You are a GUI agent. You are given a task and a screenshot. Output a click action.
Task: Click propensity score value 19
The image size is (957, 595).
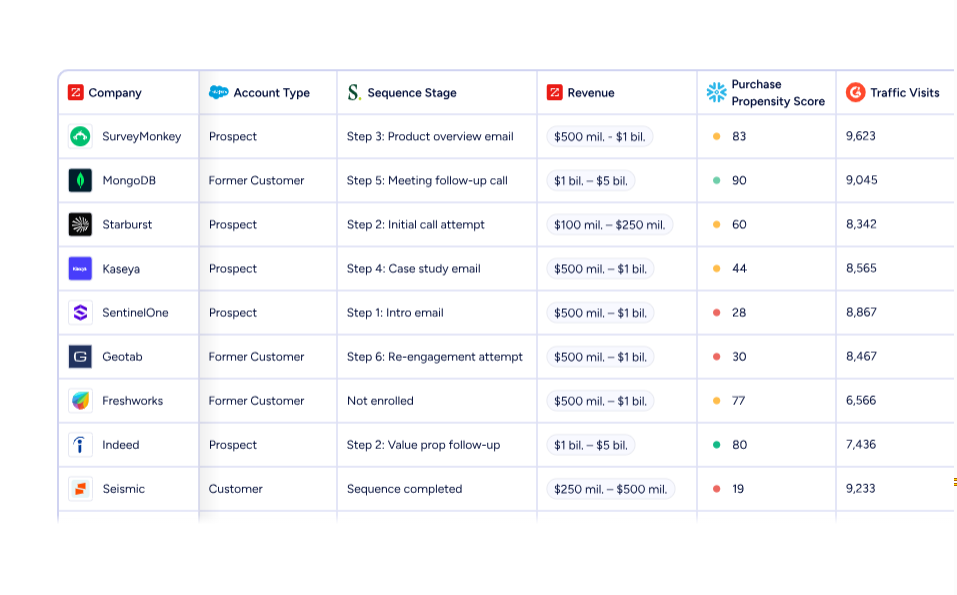tap(738, 489)
